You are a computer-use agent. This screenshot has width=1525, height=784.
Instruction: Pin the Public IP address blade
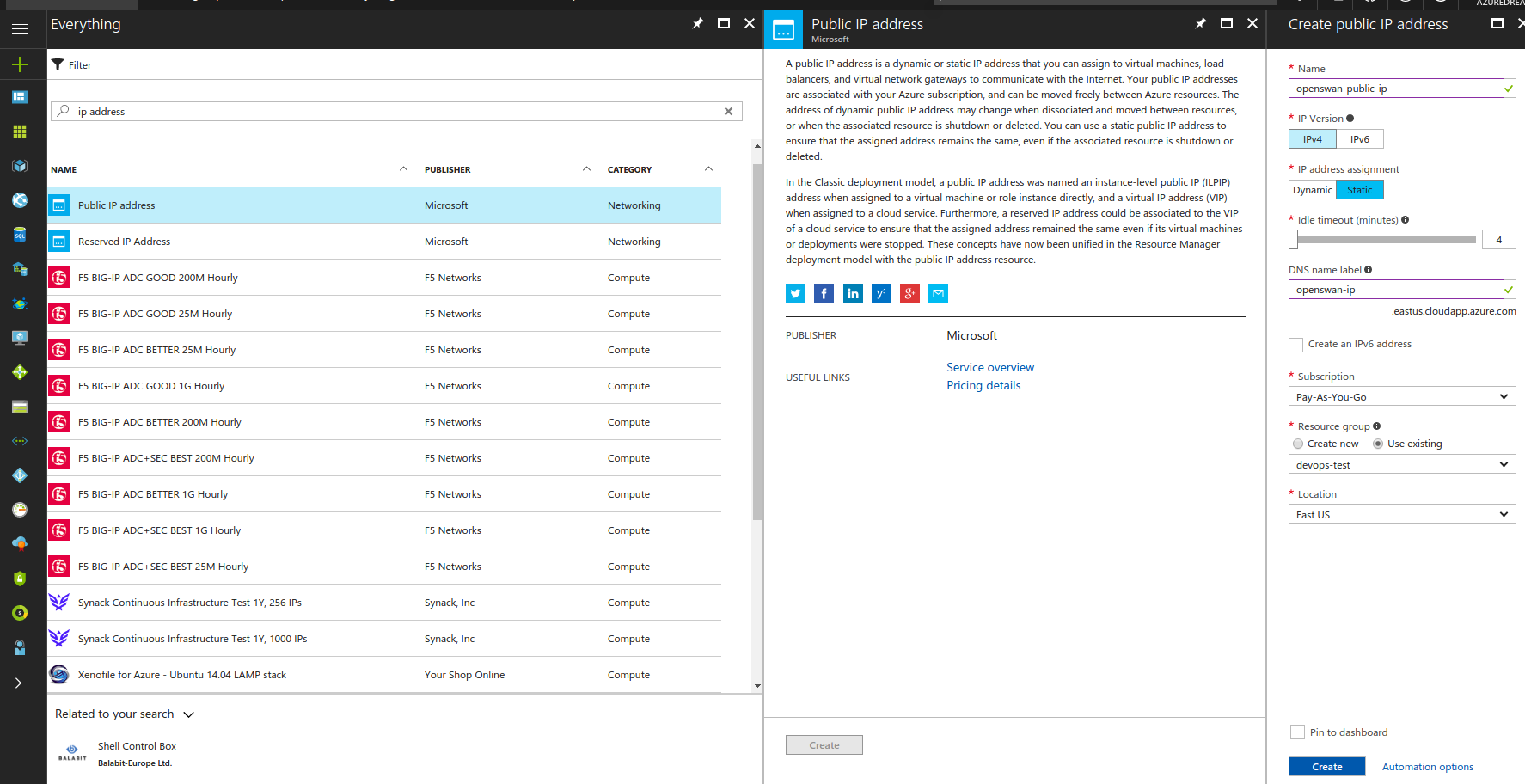[1201, 23]
